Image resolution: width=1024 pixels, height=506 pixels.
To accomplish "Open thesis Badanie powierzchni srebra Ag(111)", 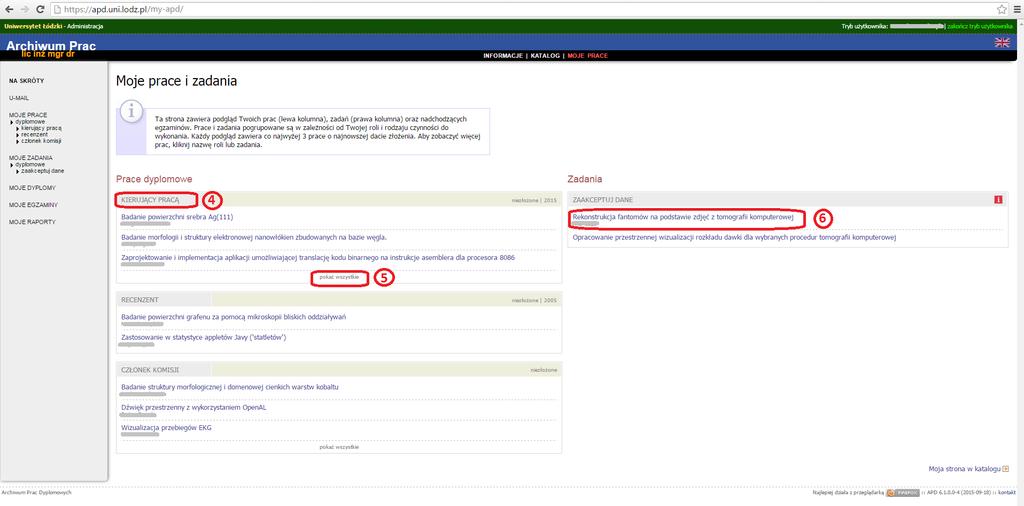I will [177, 217].
